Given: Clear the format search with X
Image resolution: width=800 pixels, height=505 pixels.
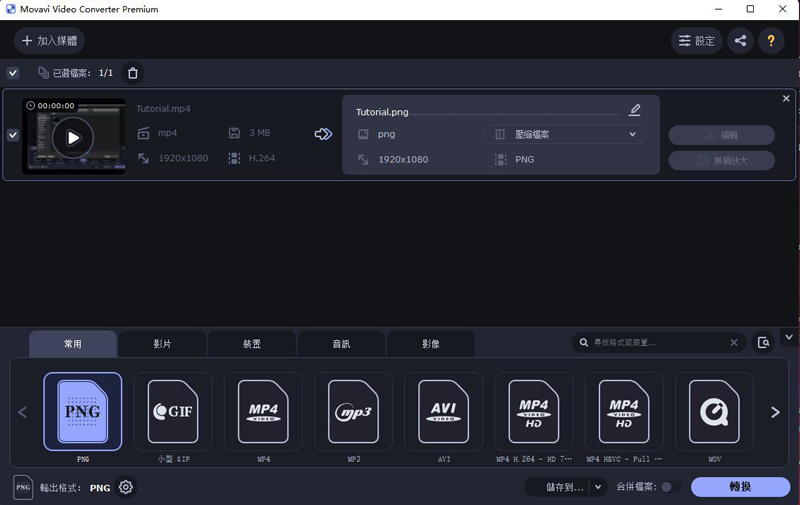Looking at the screenshot, I should [x=734, y=343].
